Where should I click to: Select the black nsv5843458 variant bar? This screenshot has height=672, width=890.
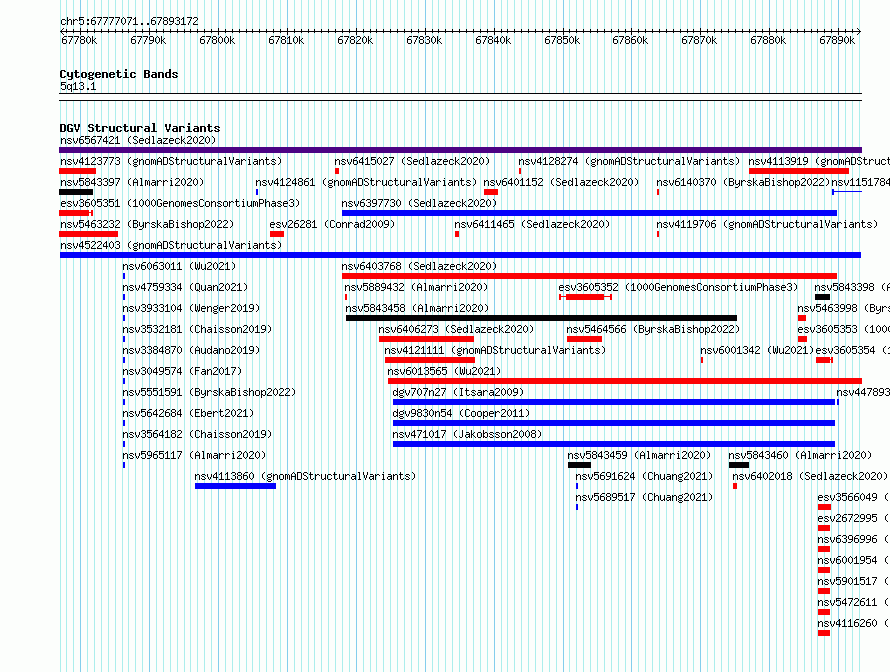[x=541, y=318]
